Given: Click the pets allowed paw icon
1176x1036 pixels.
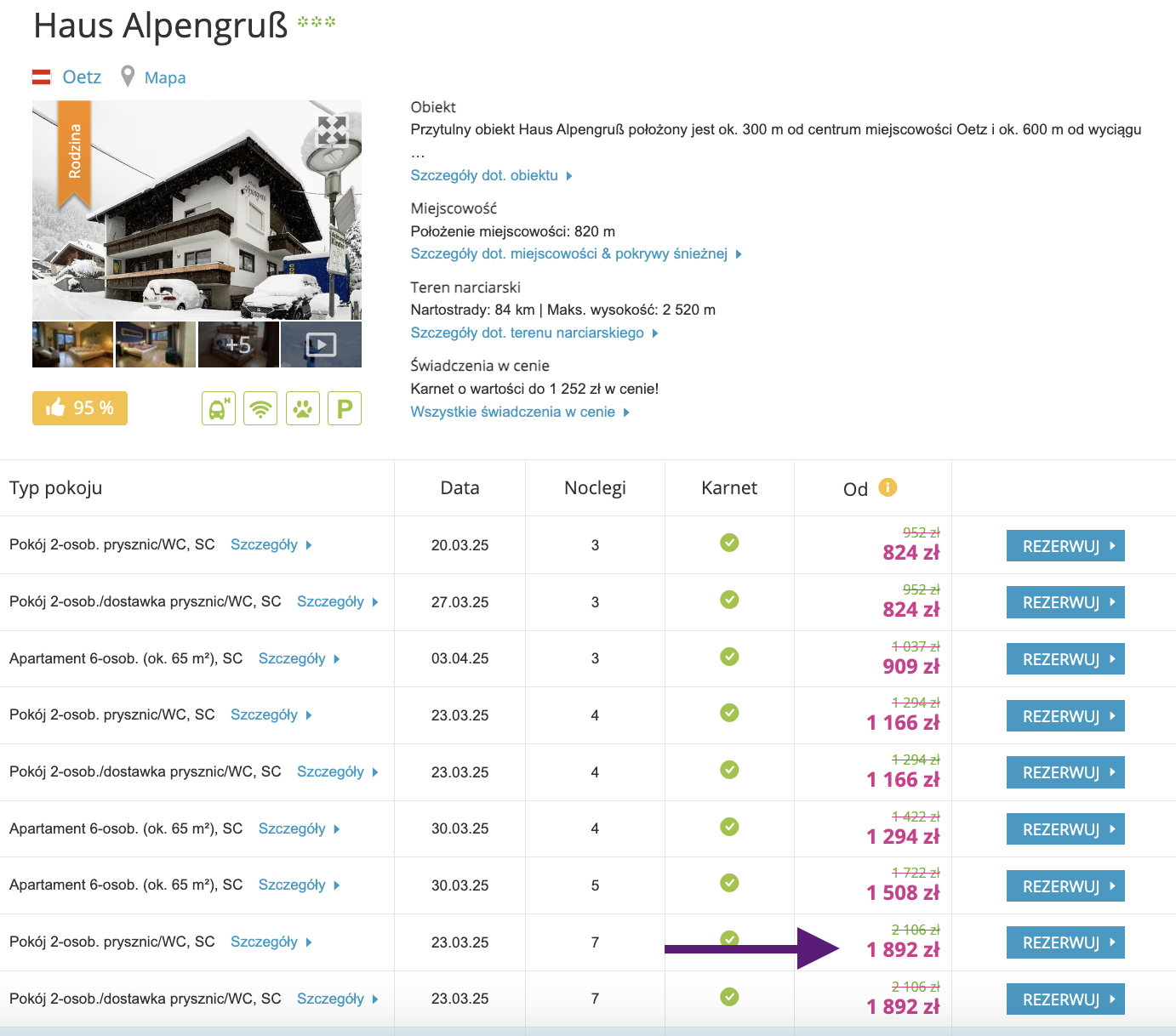Looking at the screenshot, I should [x=303, y=408].
